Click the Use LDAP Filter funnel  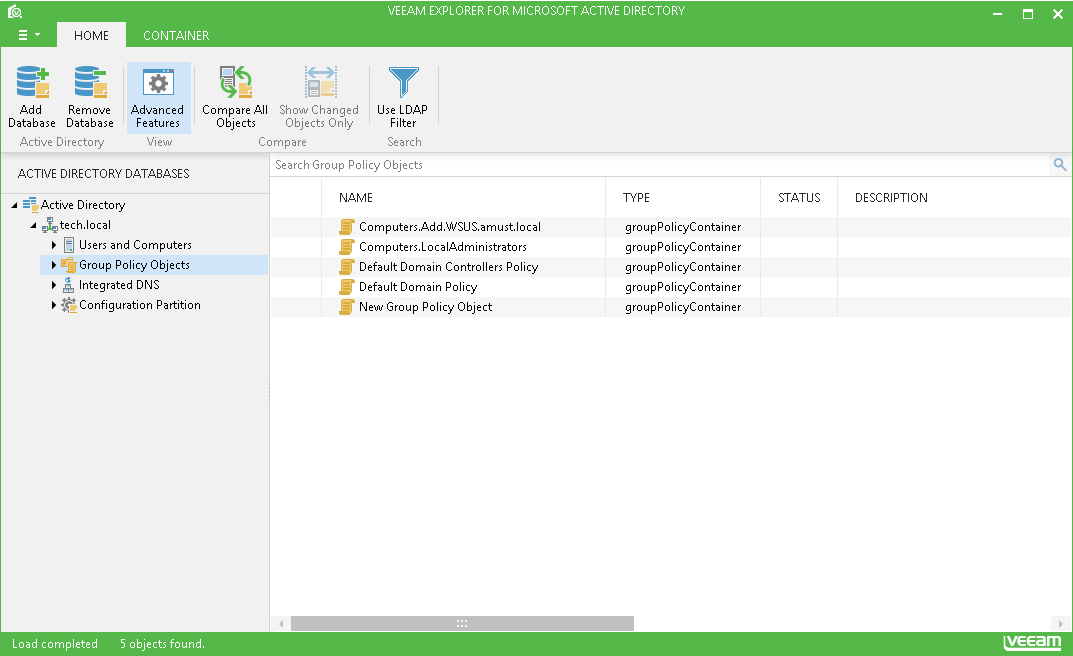pos(403,82)
